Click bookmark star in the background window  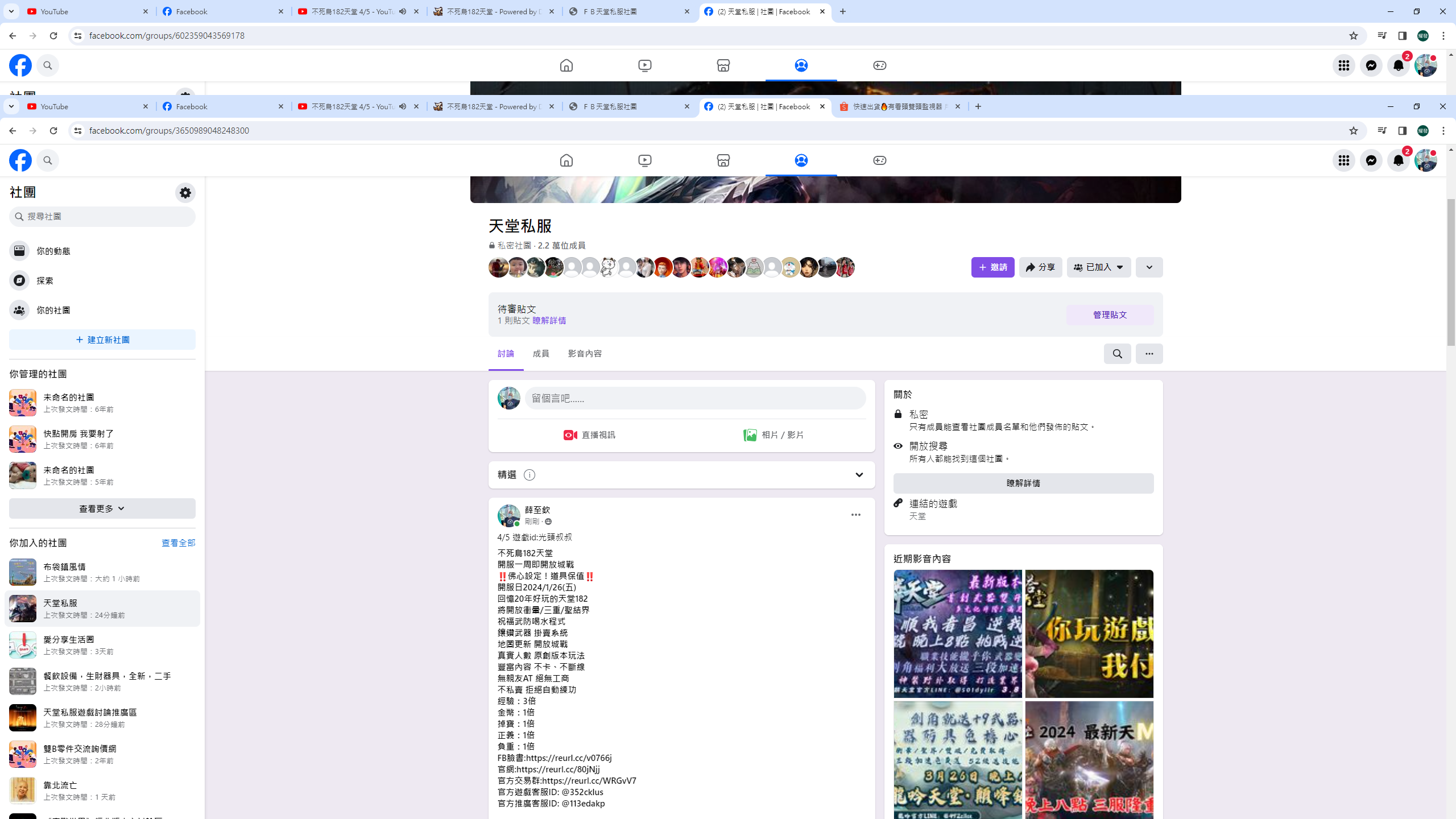tap(1354, 36)
